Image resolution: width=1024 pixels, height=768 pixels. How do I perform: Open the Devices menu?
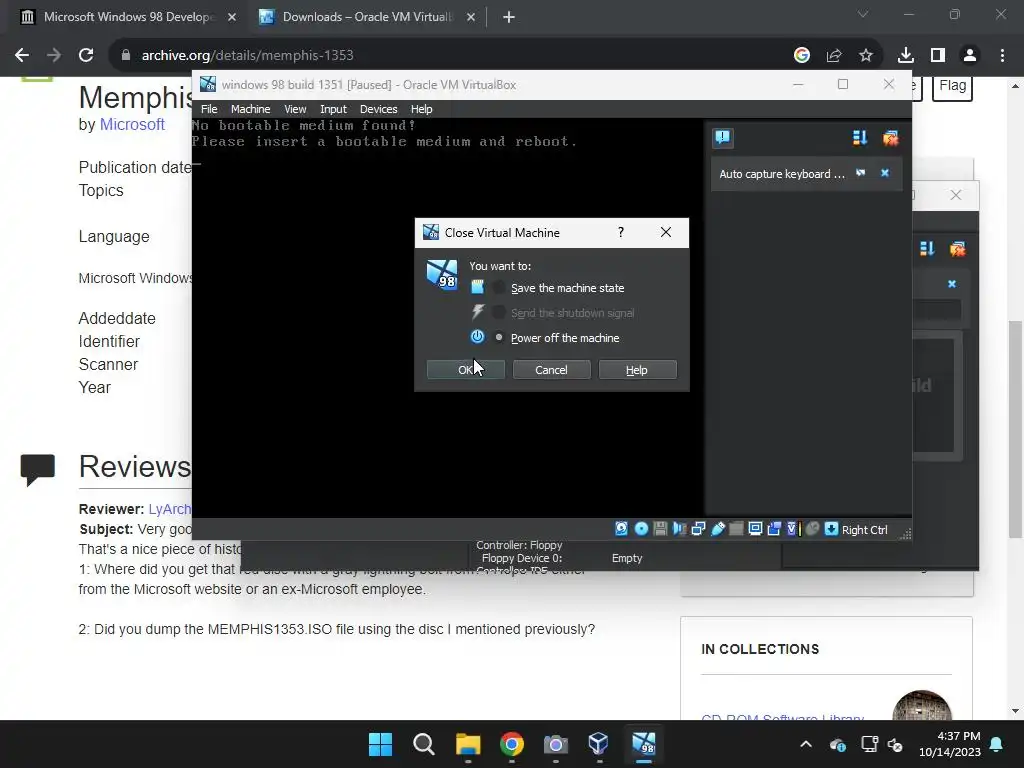[x=378, y=109]
